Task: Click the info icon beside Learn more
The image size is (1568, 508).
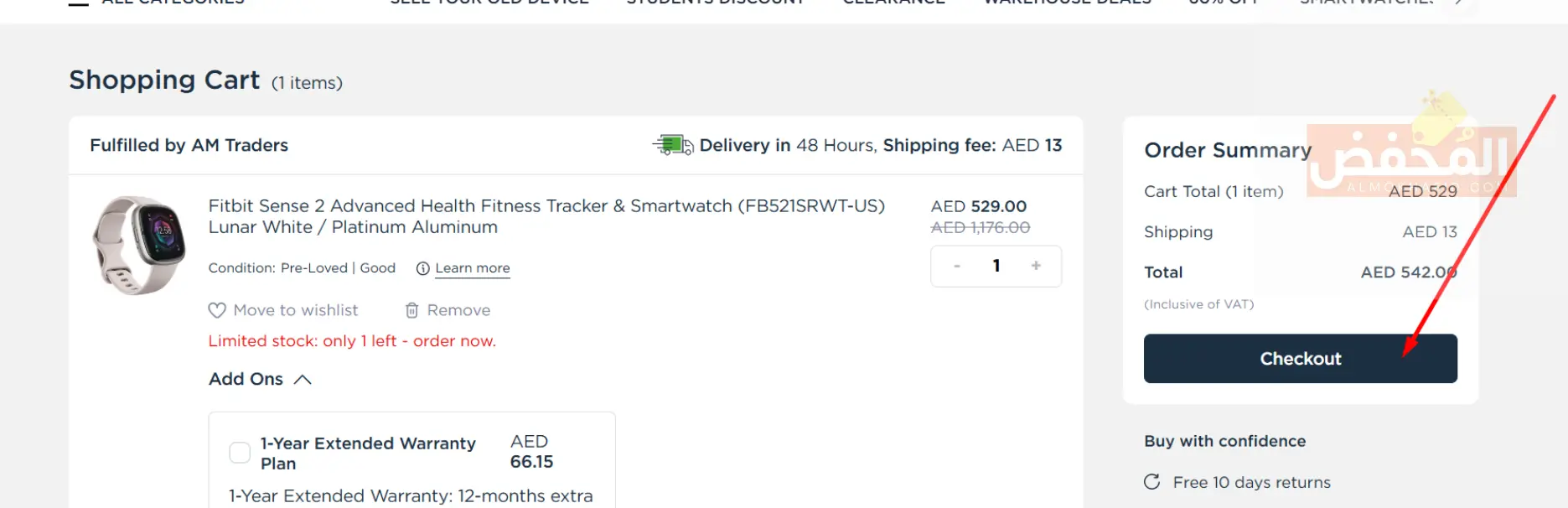Action: tap(423, 268)
